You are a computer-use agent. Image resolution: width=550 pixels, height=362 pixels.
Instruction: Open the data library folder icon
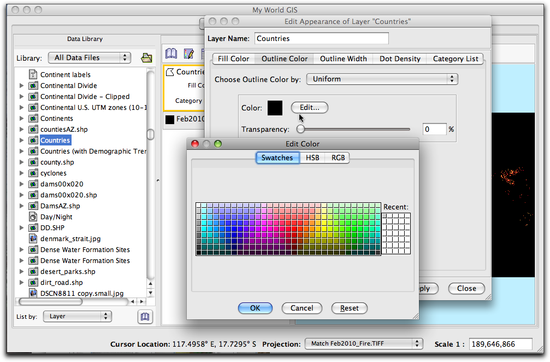click(x=147, y=58)
